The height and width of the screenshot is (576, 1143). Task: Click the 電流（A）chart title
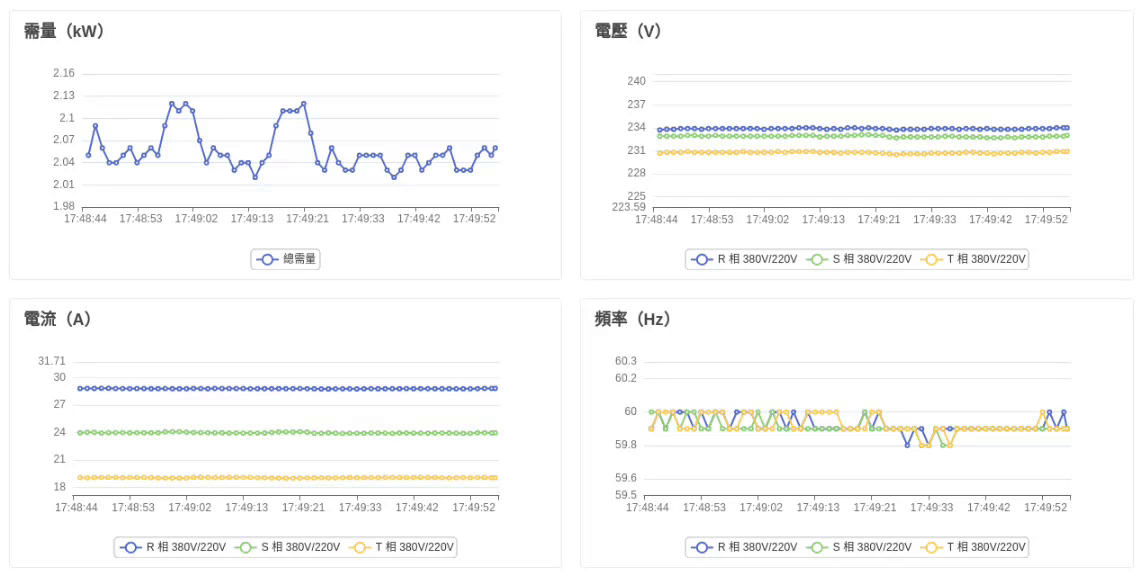click(x=58, y=319)
